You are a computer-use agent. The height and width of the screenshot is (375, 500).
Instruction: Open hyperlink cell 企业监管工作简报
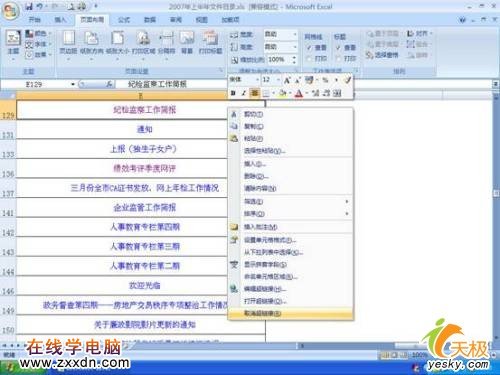(144, 207)
